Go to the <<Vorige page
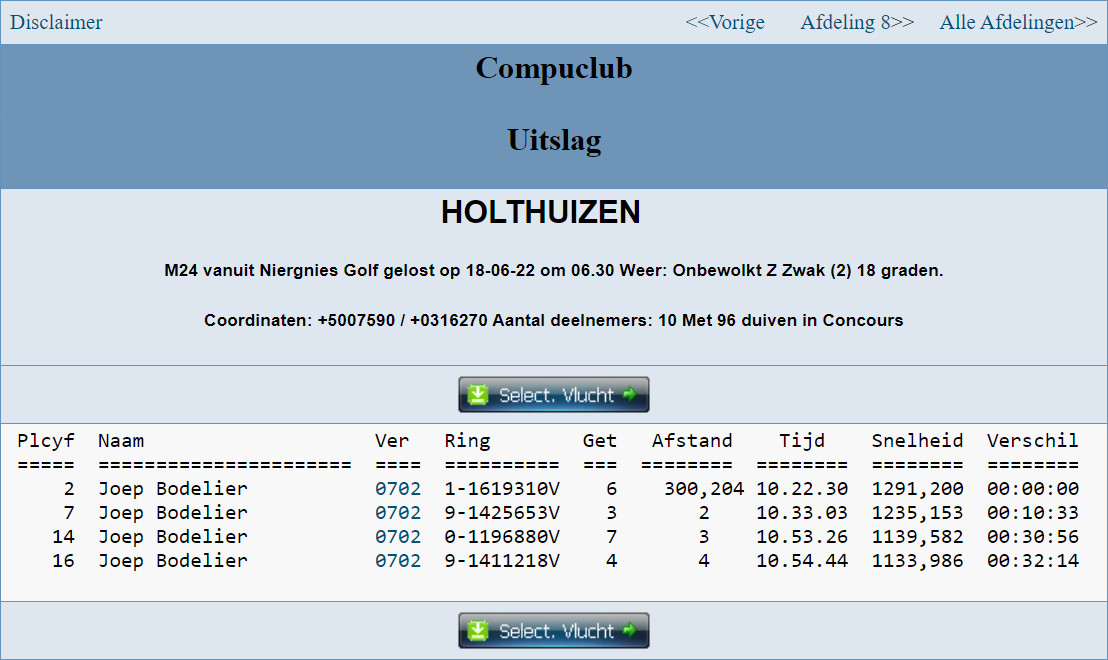The height and width of the screenshot is (660, 1108). pos(725,22)
